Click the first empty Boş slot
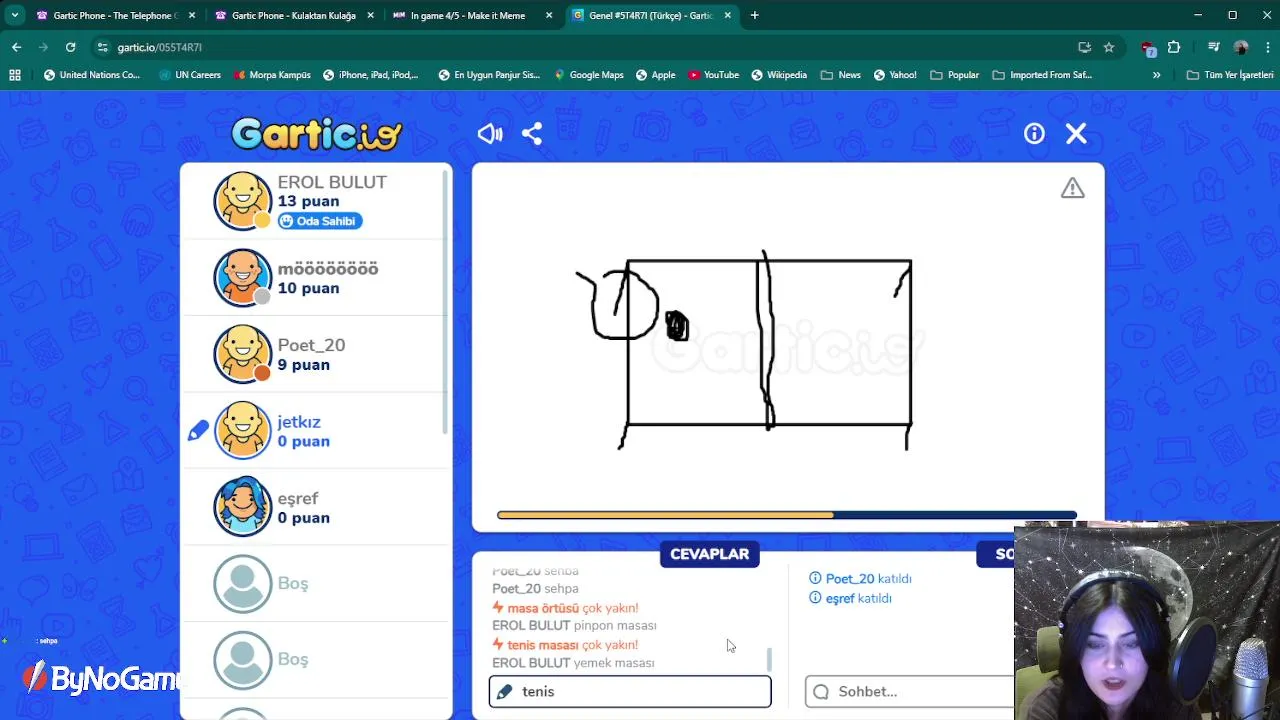This screenshot has width=1280, height=720. [x=243, y=583]
